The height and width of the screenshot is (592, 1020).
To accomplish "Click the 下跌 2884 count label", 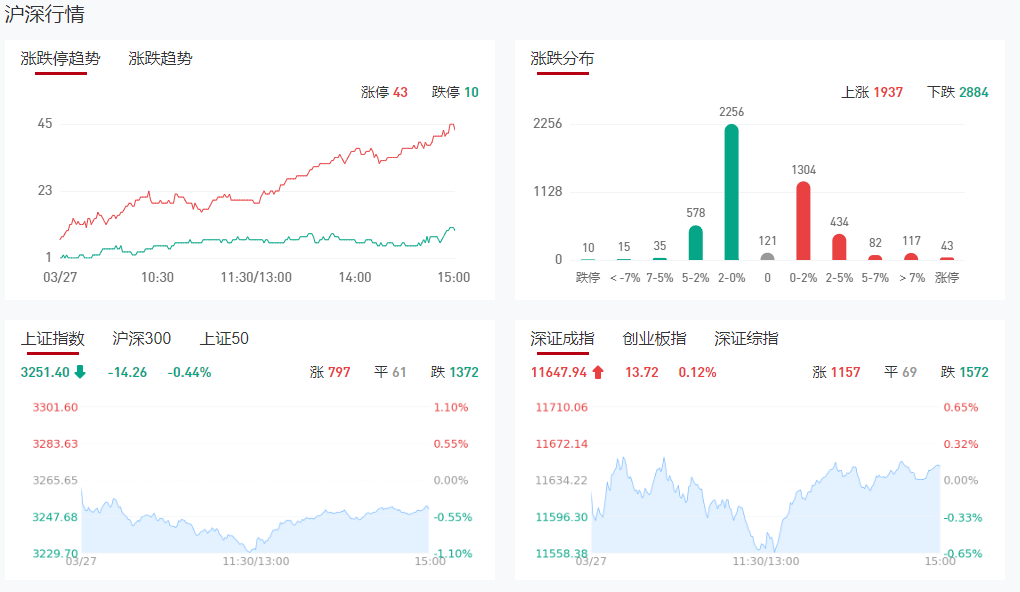I will (x=957, y=92).
